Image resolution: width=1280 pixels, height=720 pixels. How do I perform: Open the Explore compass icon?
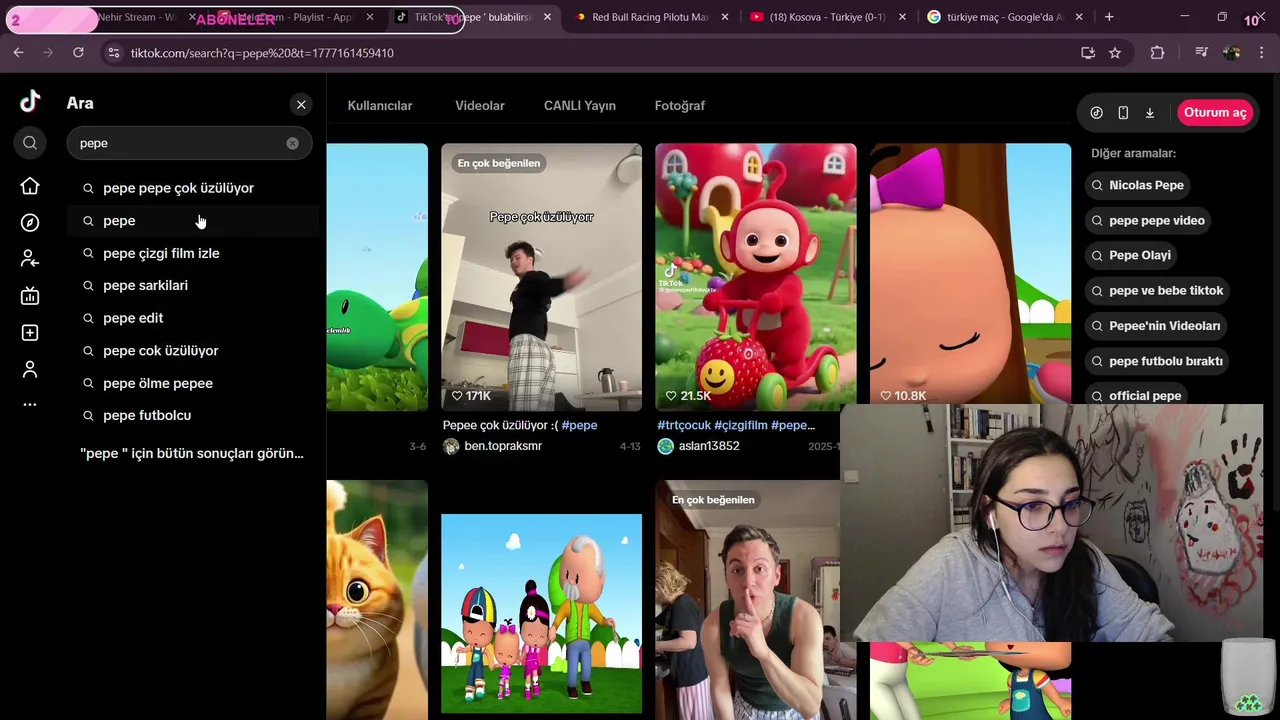pos(30,223)
